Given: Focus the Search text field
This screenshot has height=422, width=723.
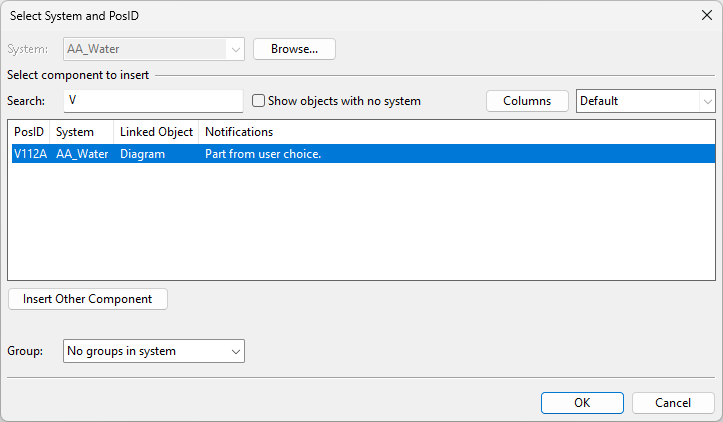Looking at the screenshot, I should [153, 101].
